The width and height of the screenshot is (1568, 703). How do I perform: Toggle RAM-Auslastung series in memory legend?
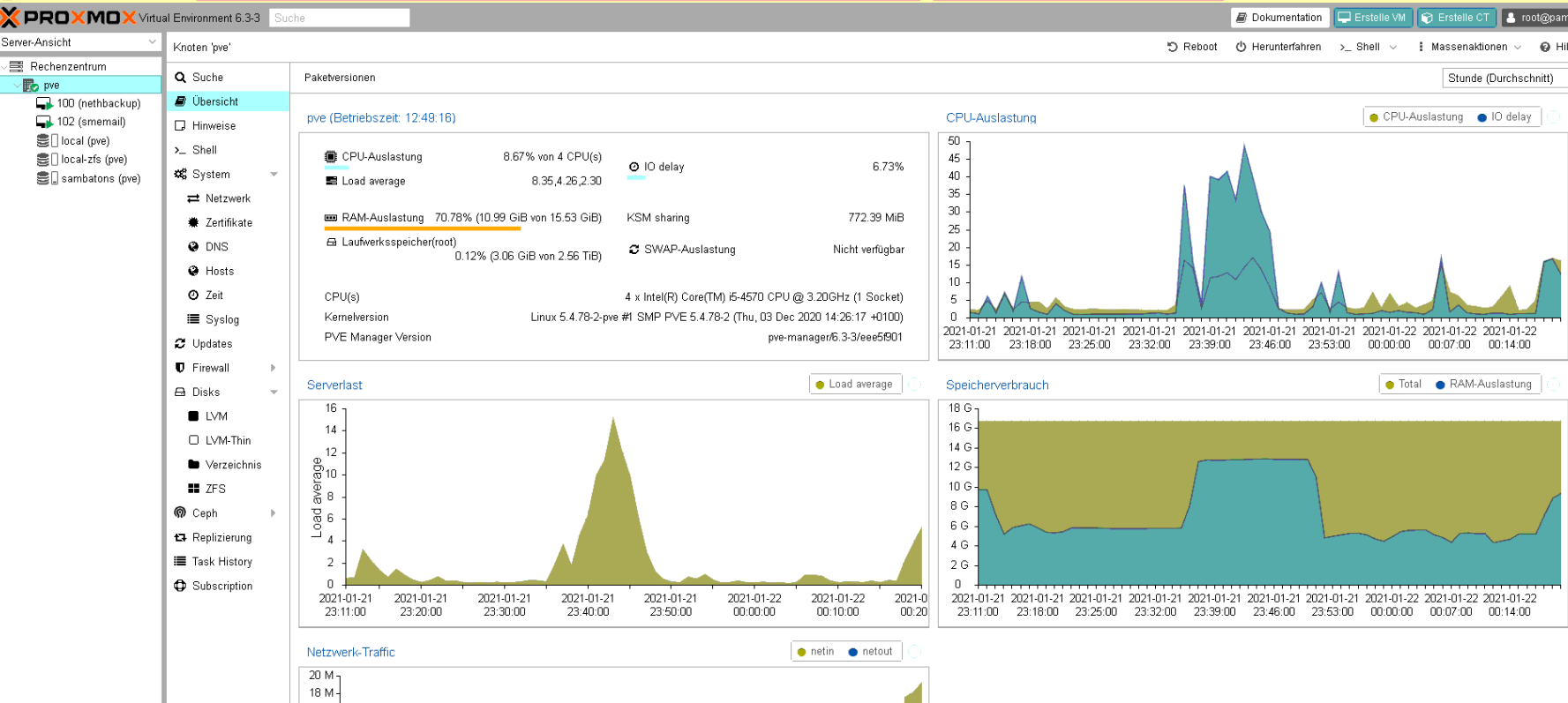(x=1484, y=384)
